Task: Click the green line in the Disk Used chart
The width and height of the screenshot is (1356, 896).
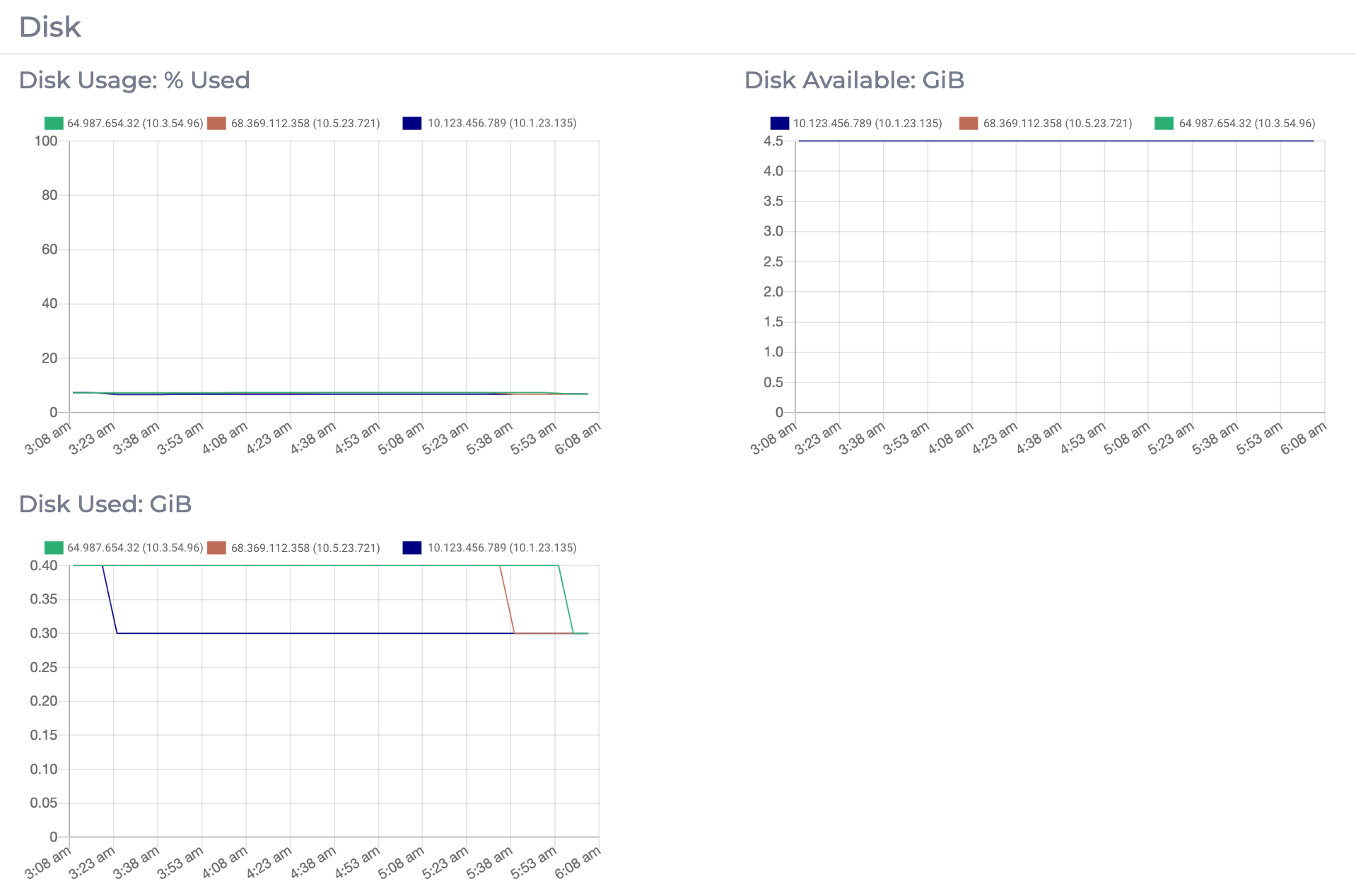Action: (283, 565)
